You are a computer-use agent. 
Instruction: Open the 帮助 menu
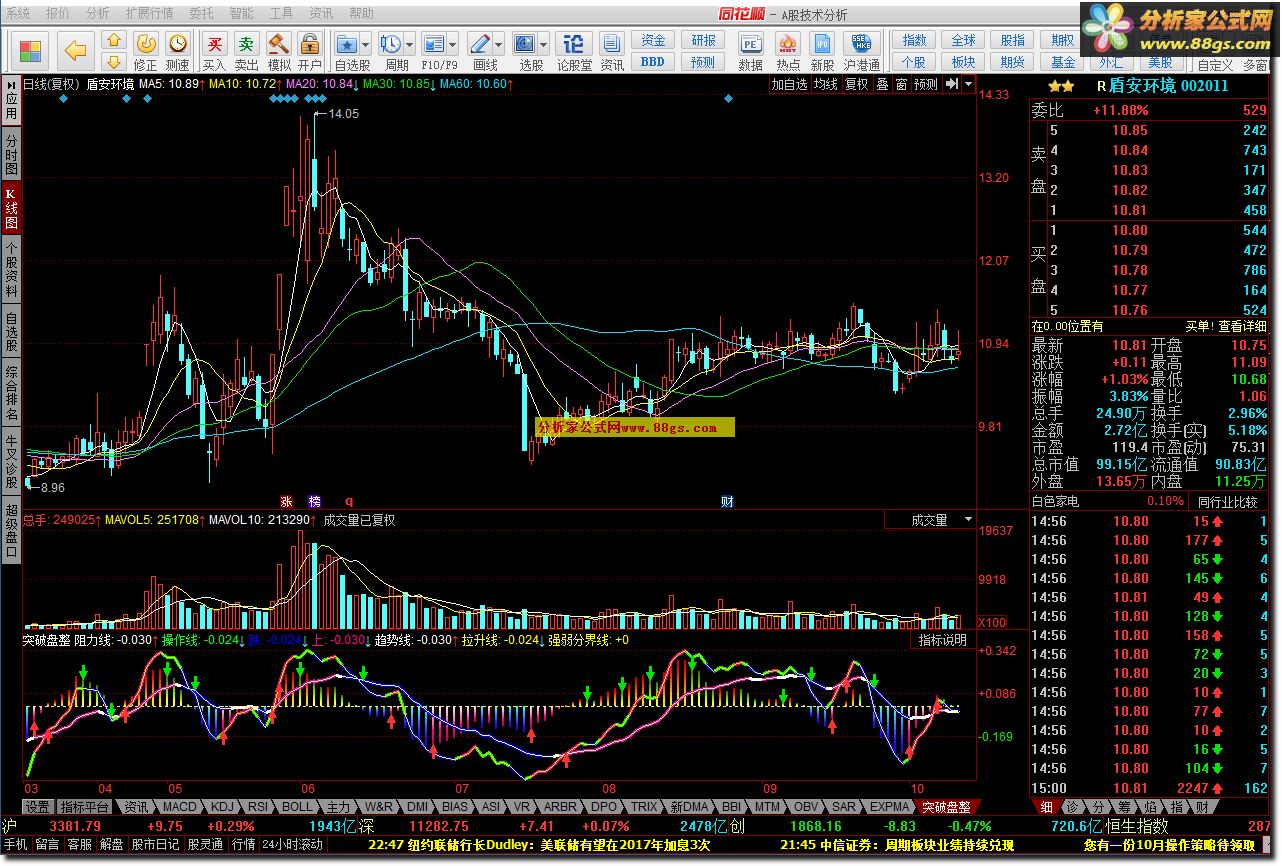(361, 13)
